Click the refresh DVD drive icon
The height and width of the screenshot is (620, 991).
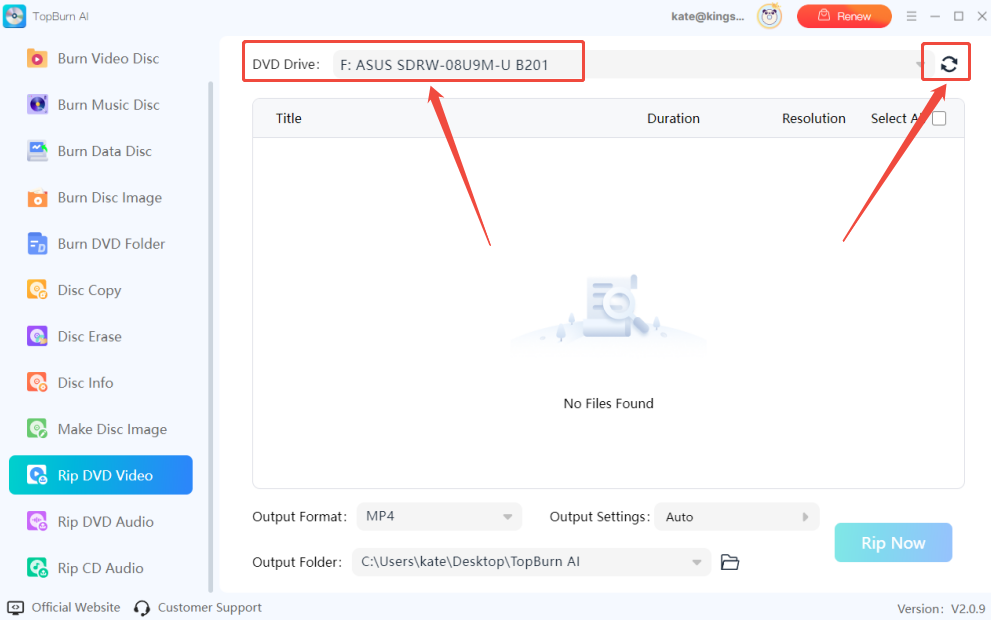[948, 65]
